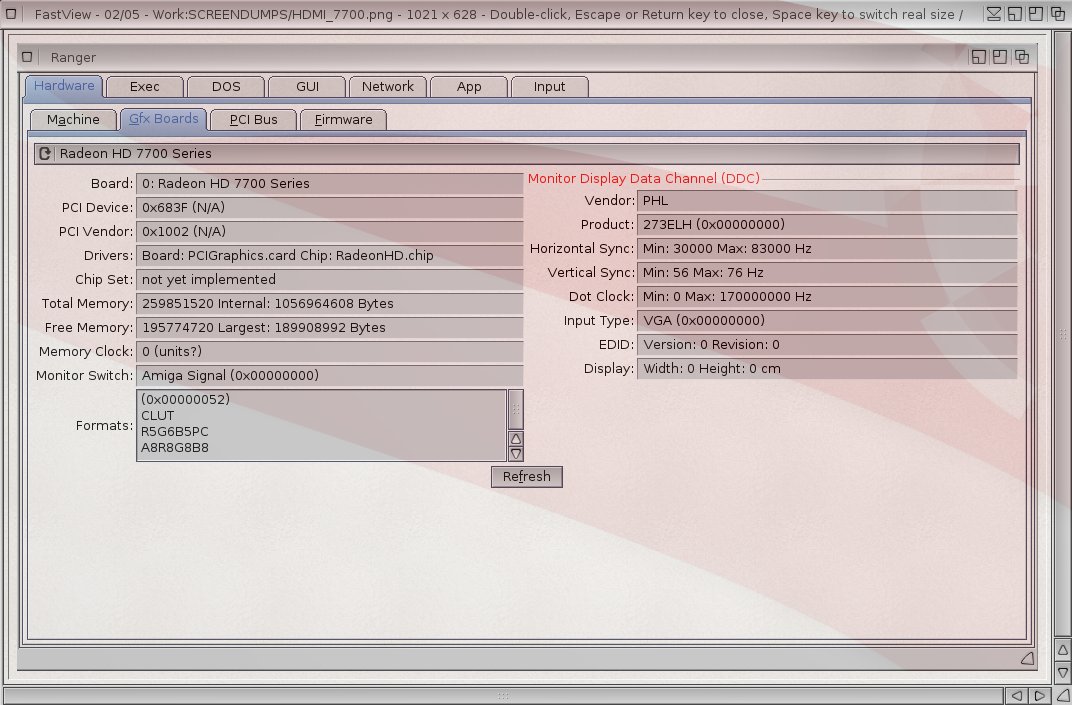Click the Formats list down arrow
This screenshot has width=1072, height=705.
pyautogui.click(x=516, y=453)
